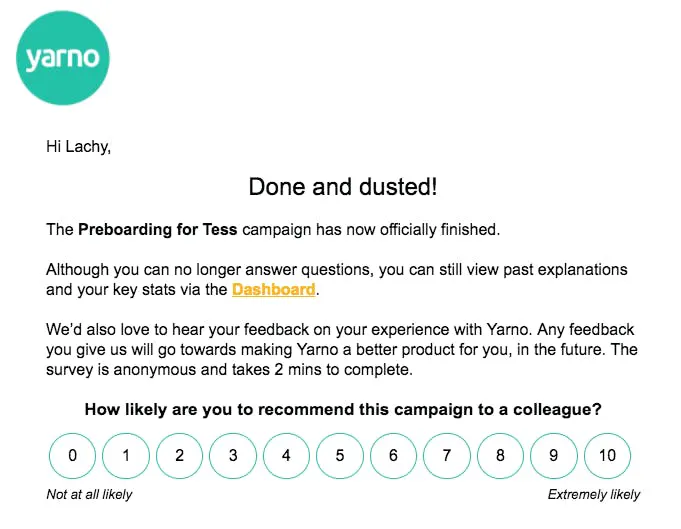Click the 'Not at all likely' label
This screenshot has height=529, width=681.
(89, 494)
